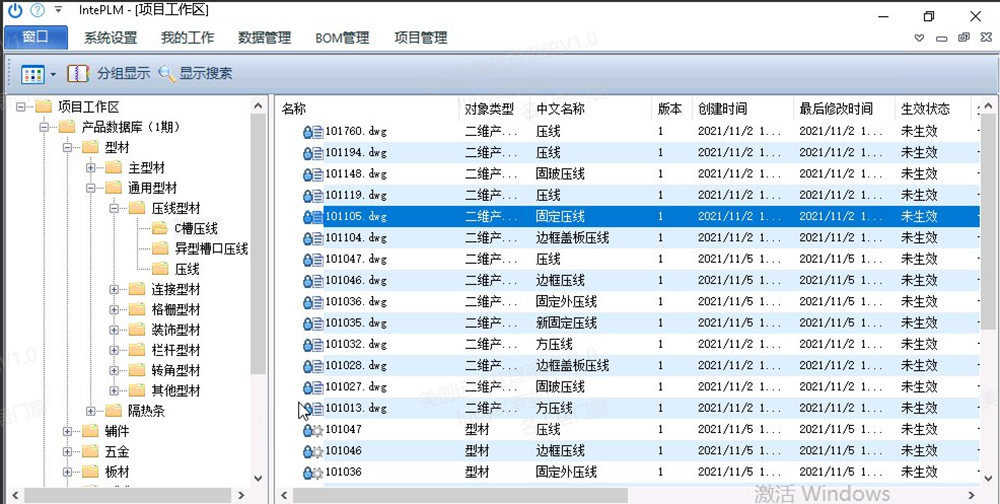
Task: Click the ribbon collapse heart-shaped icon
Action: (x=919, y=38)
